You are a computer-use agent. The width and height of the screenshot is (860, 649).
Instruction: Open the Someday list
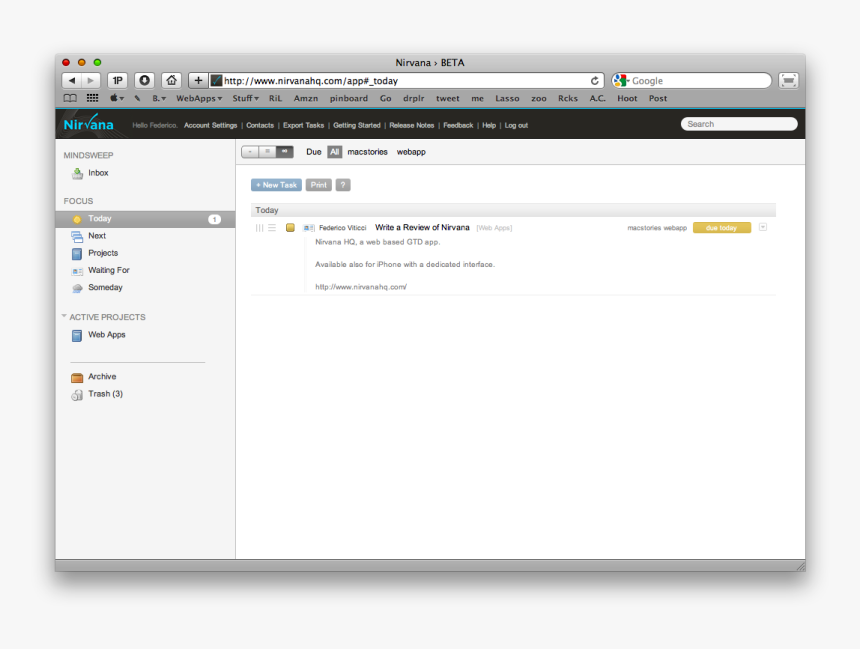[x=104, y=287]
